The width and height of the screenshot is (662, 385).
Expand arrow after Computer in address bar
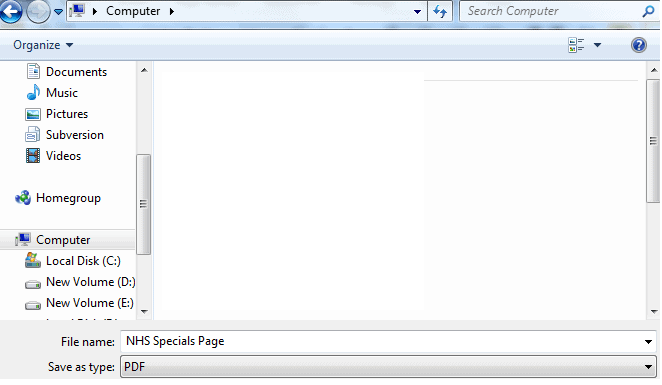coord(171,11)
